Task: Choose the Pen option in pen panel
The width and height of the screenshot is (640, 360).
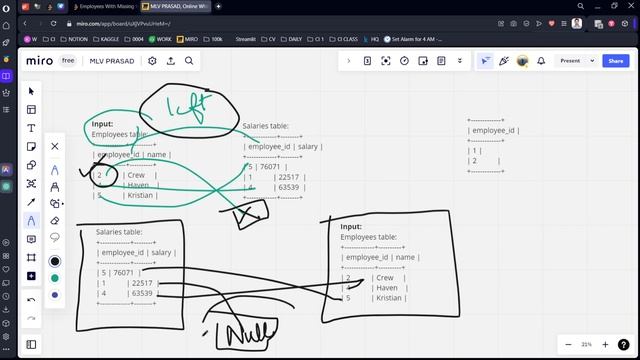Action: click(55, 170)
